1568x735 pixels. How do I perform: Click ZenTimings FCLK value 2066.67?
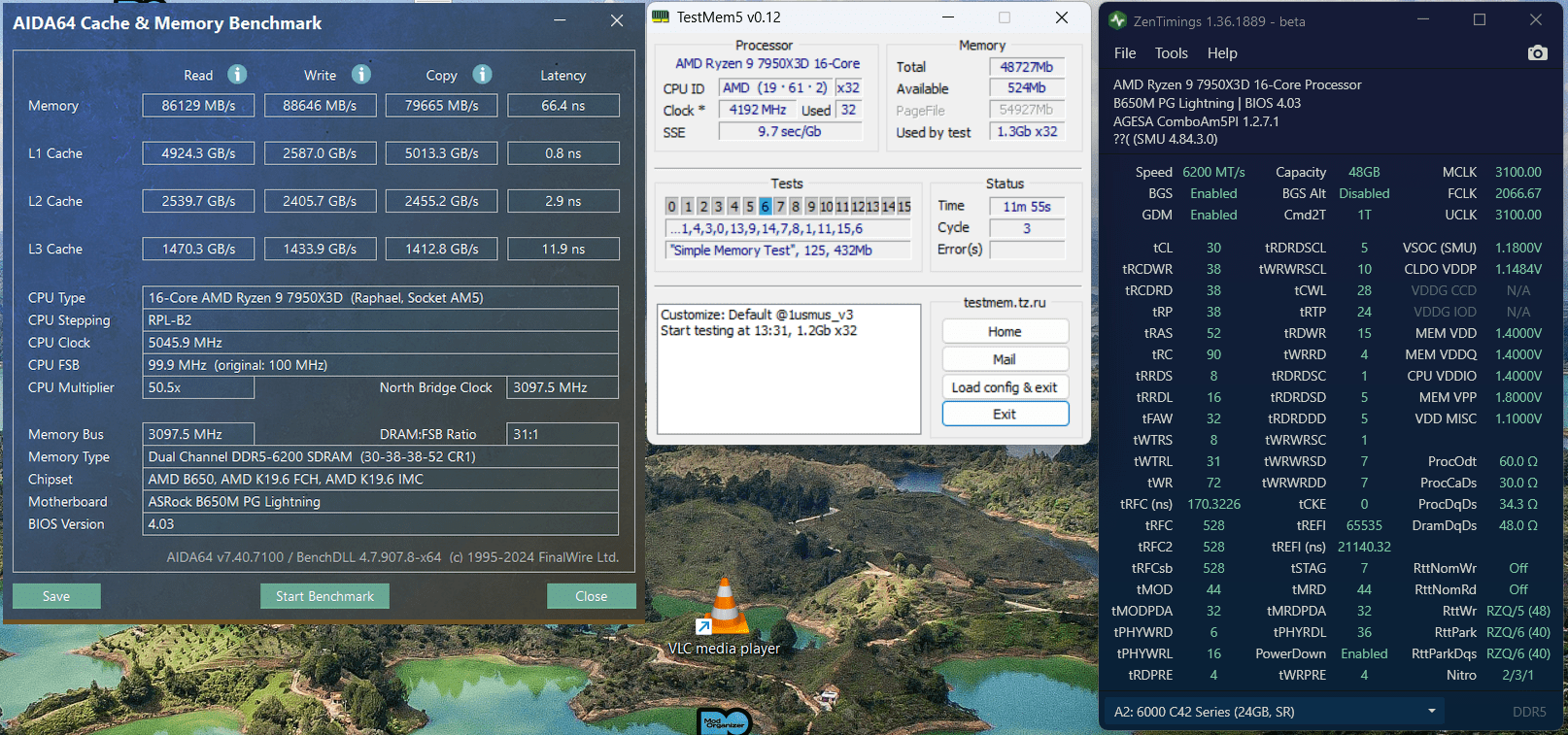1518,193
